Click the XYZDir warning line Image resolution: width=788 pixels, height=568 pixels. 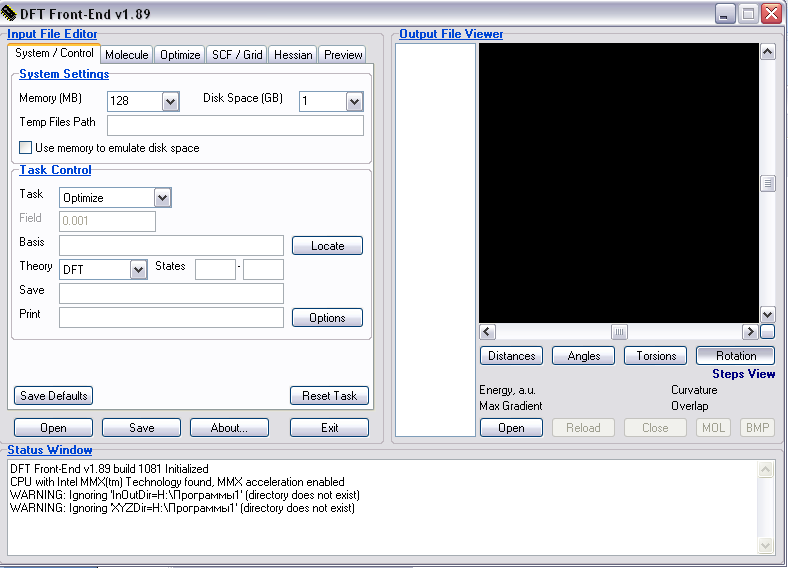click(x=182, y=508)
